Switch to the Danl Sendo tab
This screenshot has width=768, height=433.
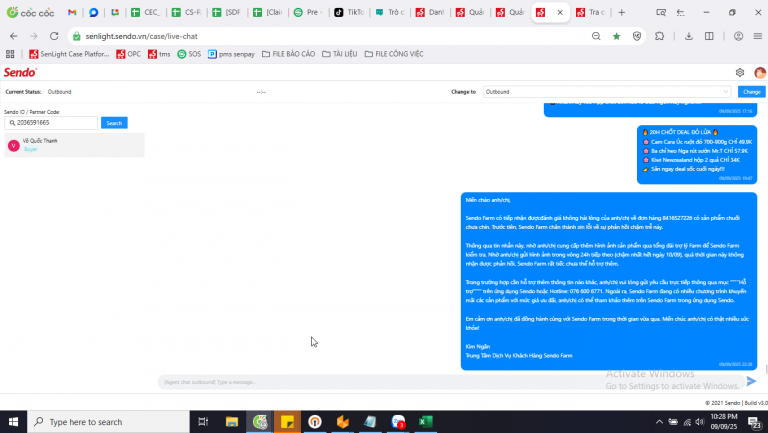coord(431,12)
